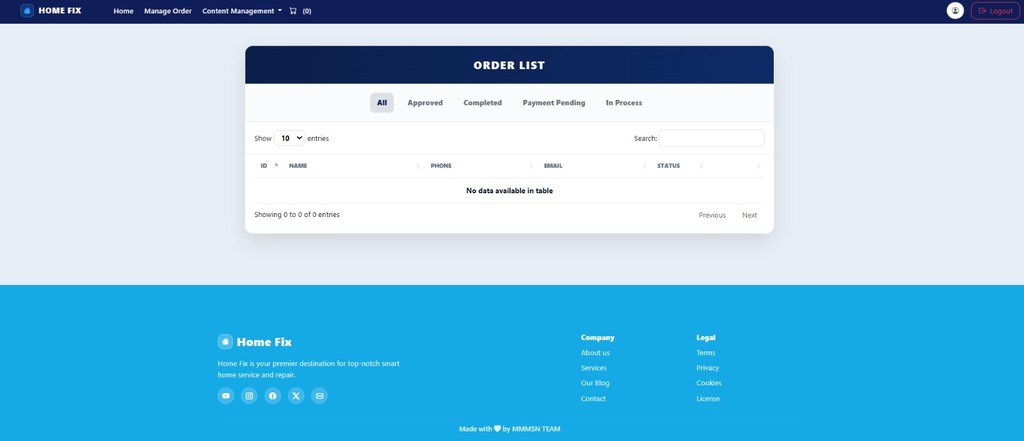Open the Cookies legal link
This screenshot has width=1024, height=441.
(709, 383)
